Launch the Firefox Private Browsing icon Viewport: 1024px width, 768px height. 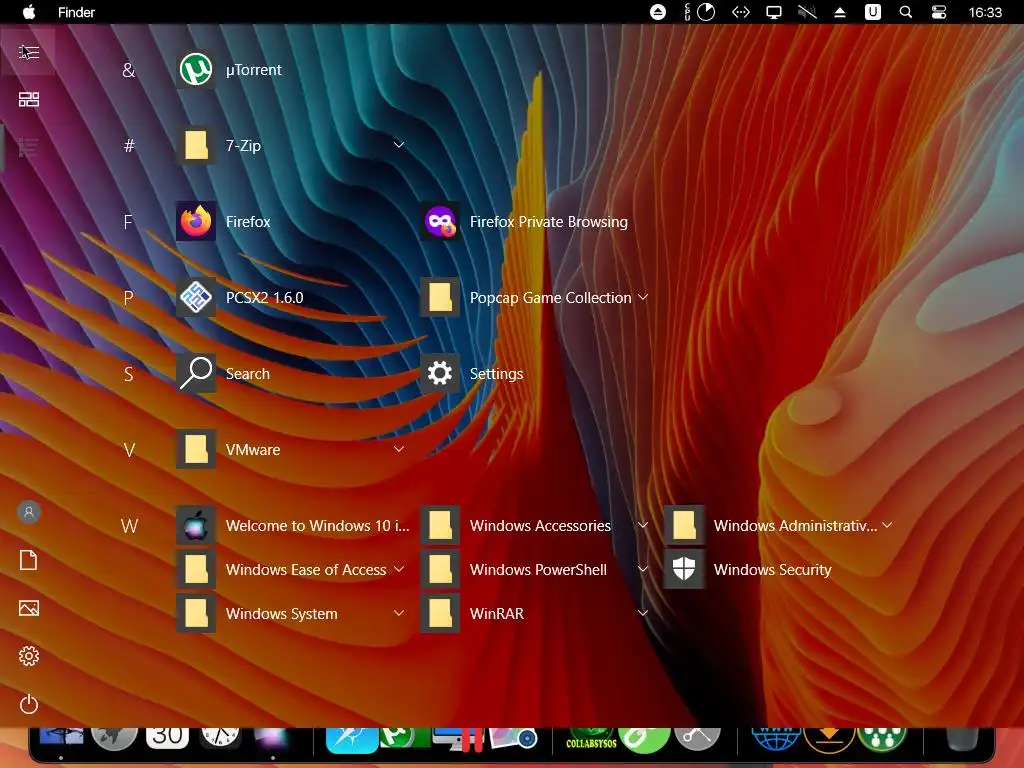(440, 221)
